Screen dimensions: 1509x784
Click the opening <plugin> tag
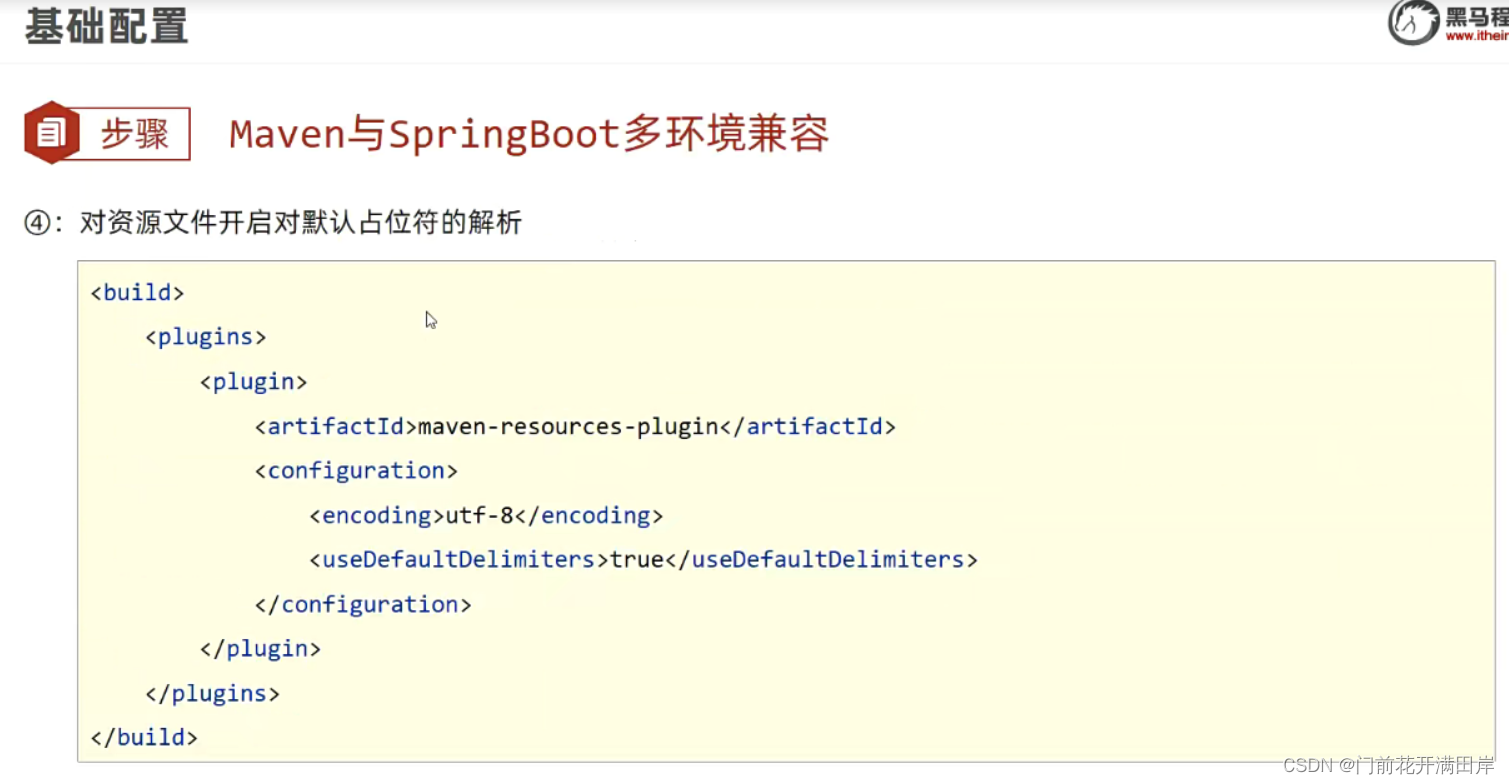(254, 381)
